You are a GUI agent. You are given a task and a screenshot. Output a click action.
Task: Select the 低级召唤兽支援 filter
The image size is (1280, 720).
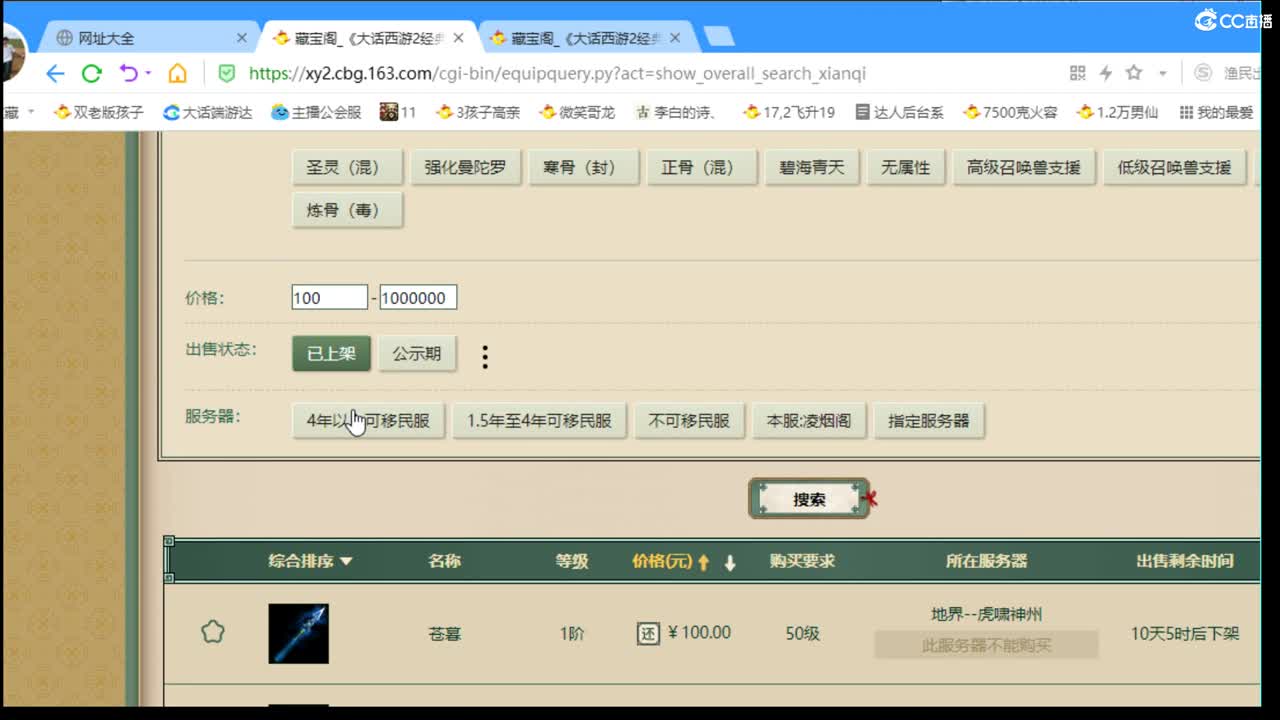(x=1174, y=168)
